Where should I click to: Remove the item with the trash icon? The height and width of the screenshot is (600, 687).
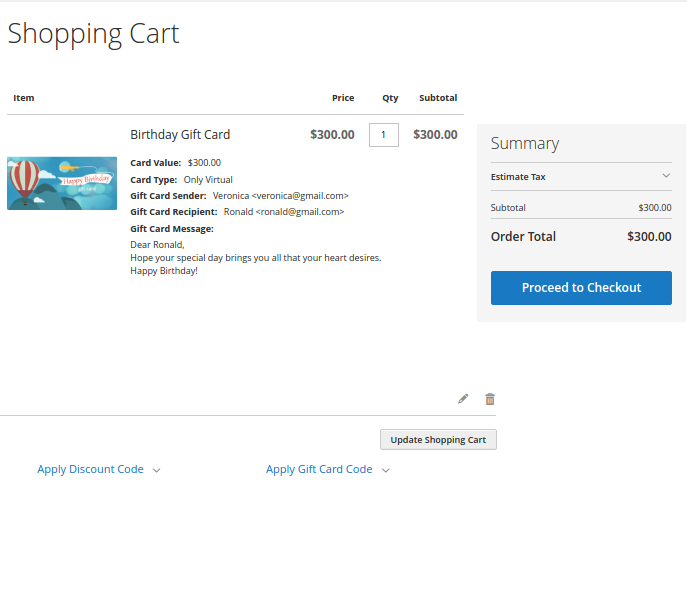tap(490, 399)
